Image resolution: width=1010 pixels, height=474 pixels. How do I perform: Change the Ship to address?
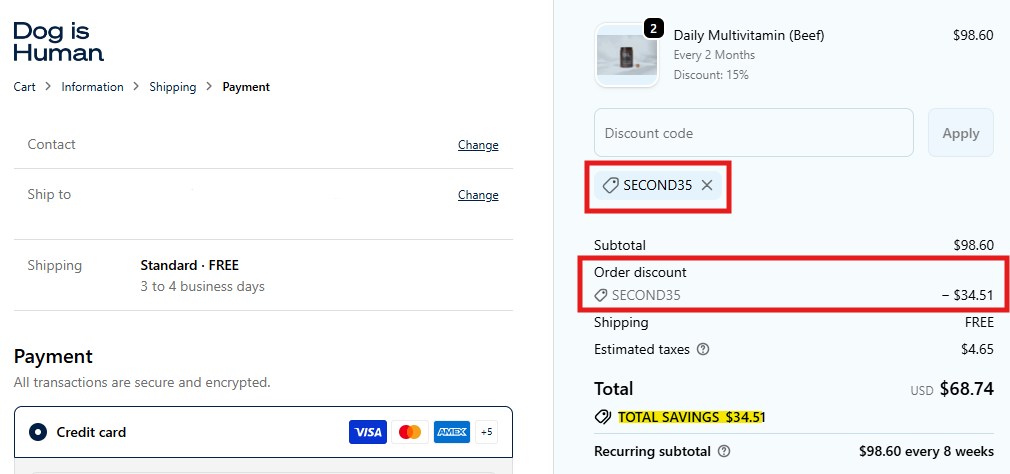(x=478, y=194)
